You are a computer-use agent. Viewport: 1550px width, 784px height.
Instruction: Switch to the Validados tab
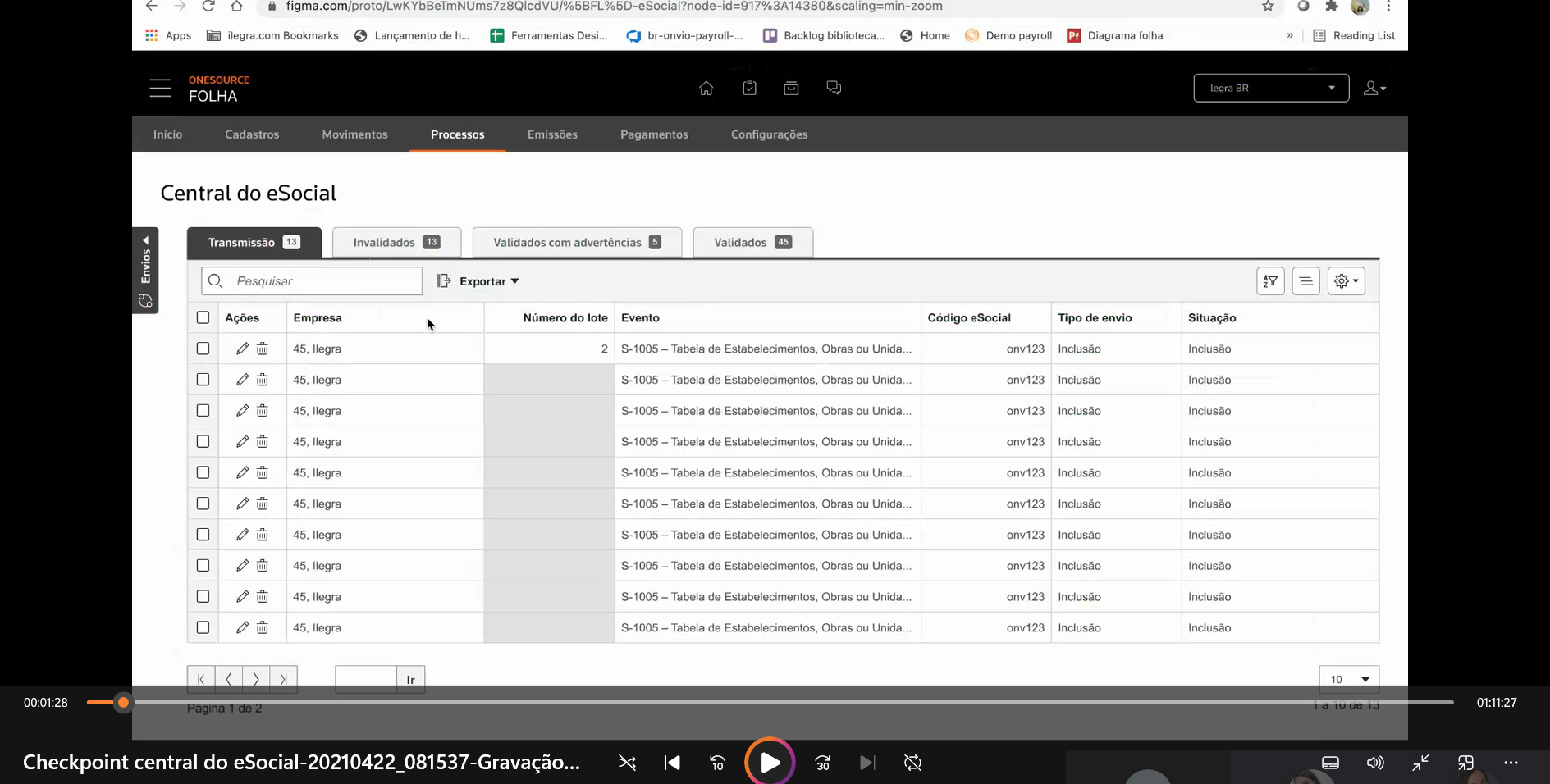click(x=753, y=242)
